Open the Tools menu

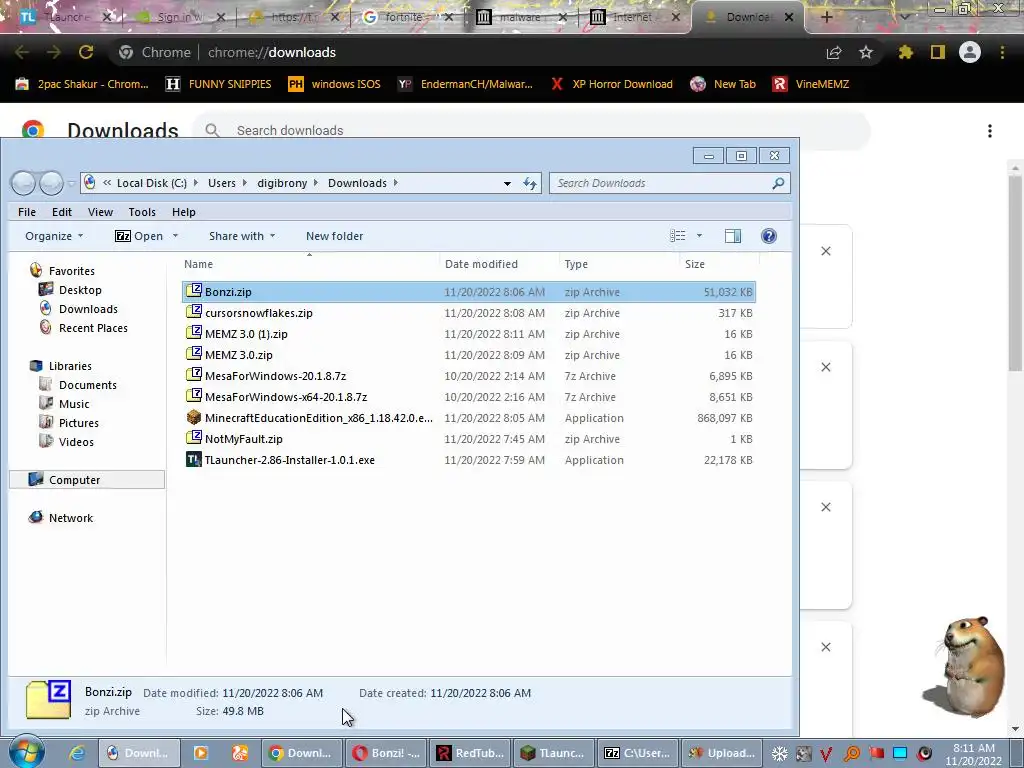(x=142, y=212)
